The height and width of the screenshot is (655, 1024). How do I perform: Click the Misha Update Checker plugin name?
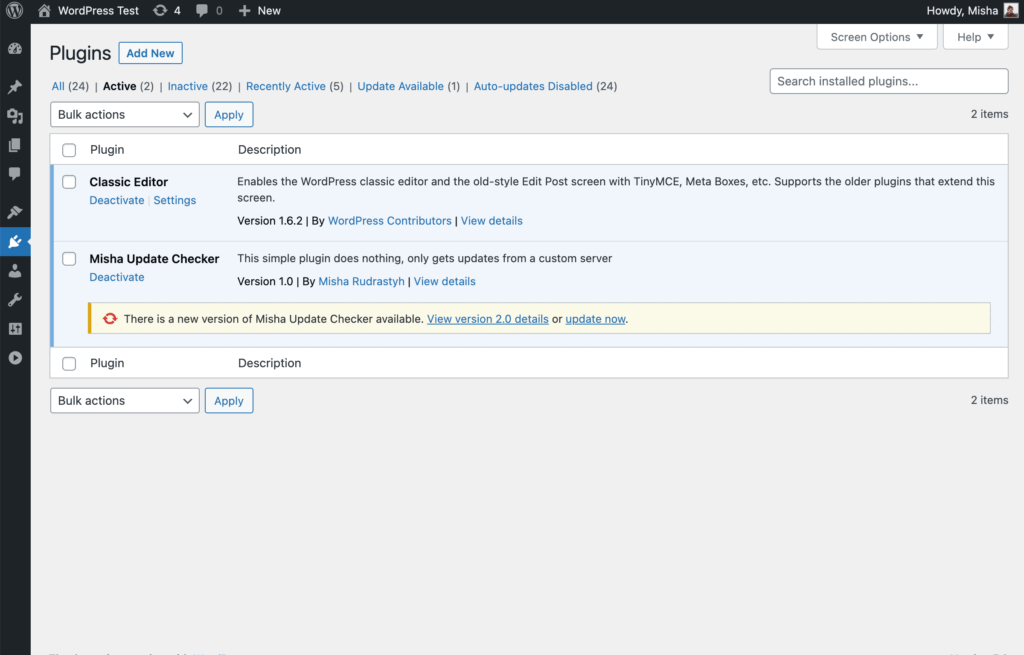point(154,259)
